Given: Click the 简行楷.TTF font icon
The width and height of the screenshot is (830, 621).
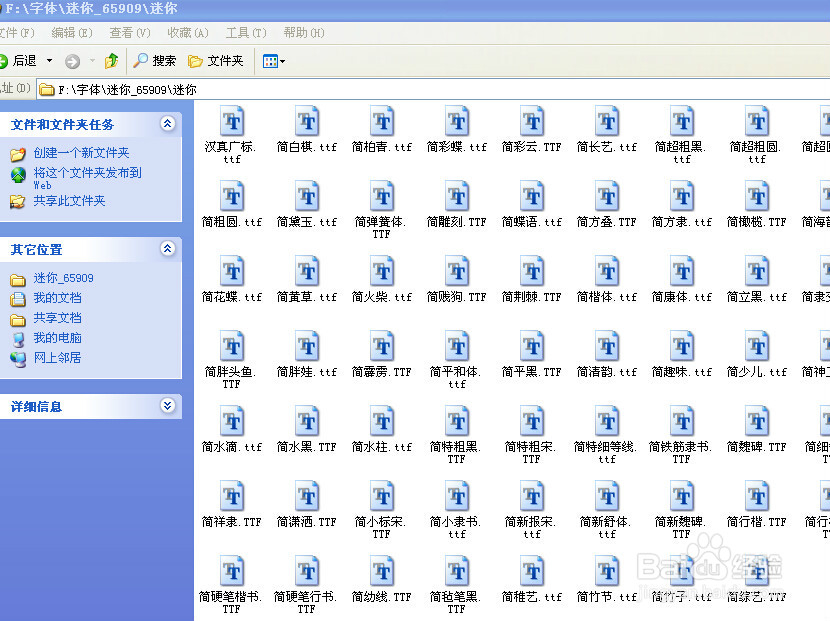Looking at the screenshot, I should [x=757, y=497].
